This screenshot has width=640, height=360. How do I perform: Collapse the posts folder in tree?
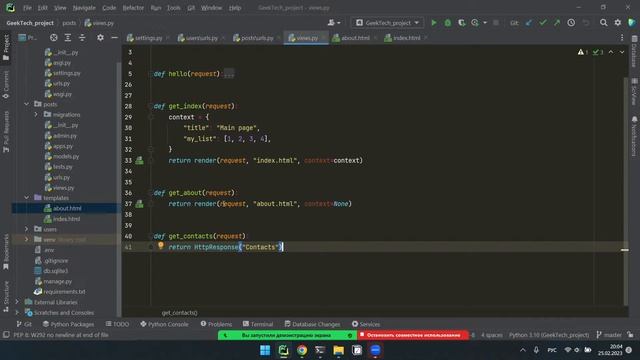27,104
